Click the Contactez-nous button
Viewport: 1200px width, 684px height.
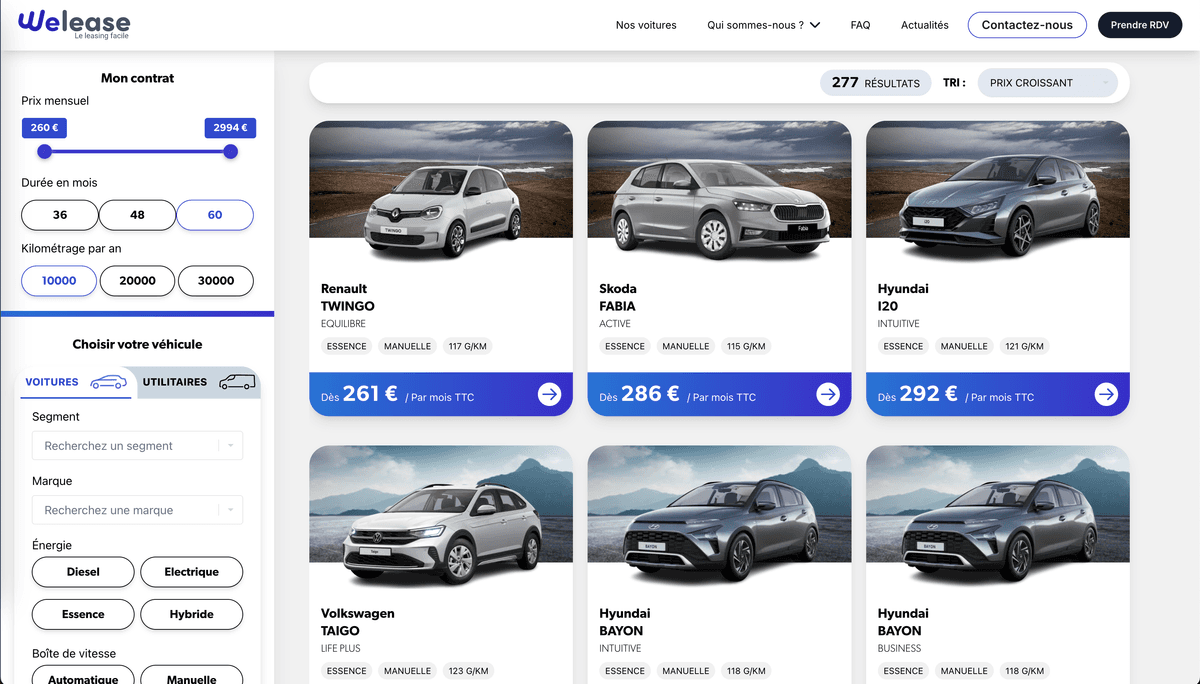(x=1027, y=25)
